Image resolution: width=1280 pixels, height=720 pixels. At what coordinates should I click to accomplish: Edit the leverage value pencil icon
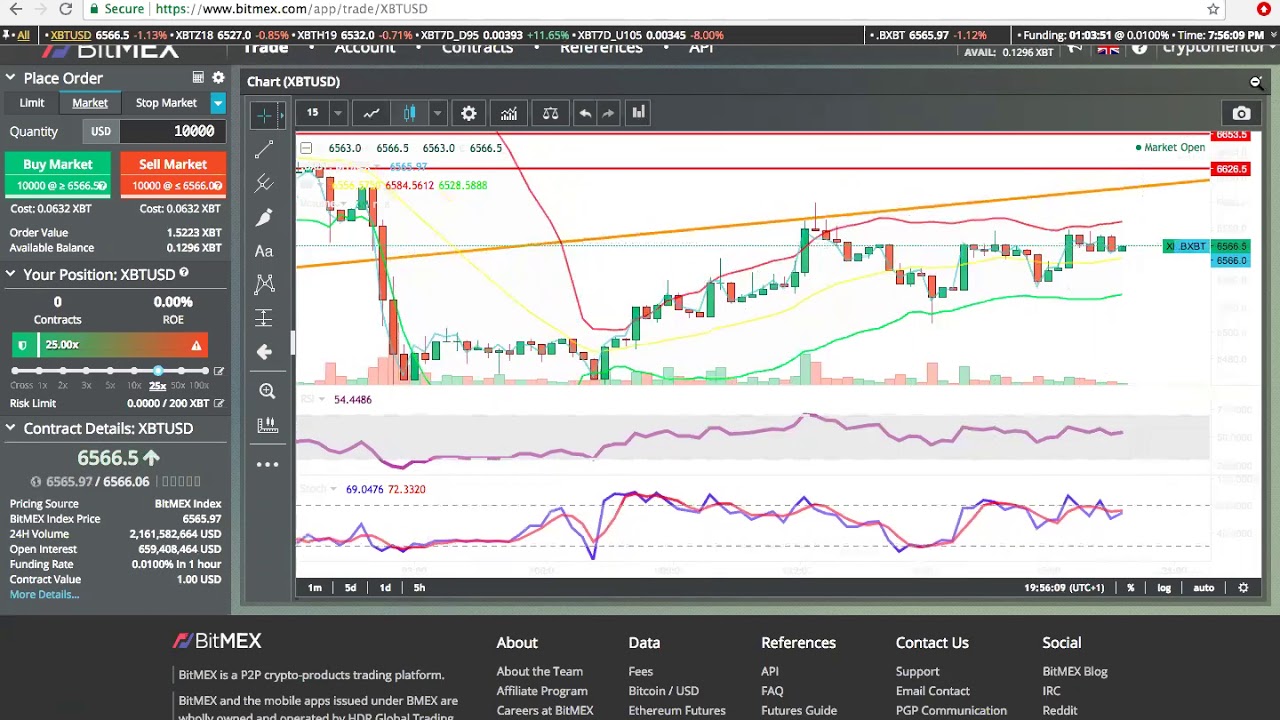tap(219, 372)
